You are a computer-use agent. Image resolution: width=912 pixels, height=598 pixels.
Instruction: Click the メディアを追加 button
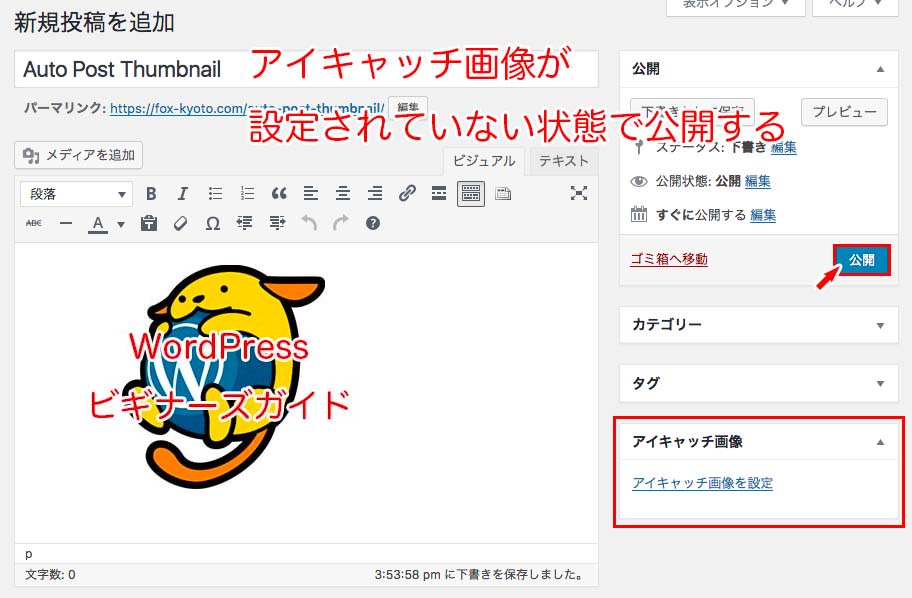79,155
